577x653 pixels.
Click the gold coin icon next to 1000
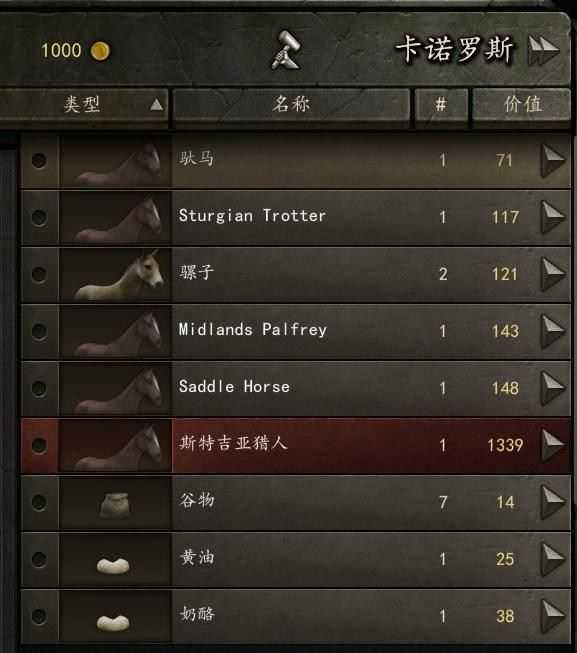coord(100,51)
